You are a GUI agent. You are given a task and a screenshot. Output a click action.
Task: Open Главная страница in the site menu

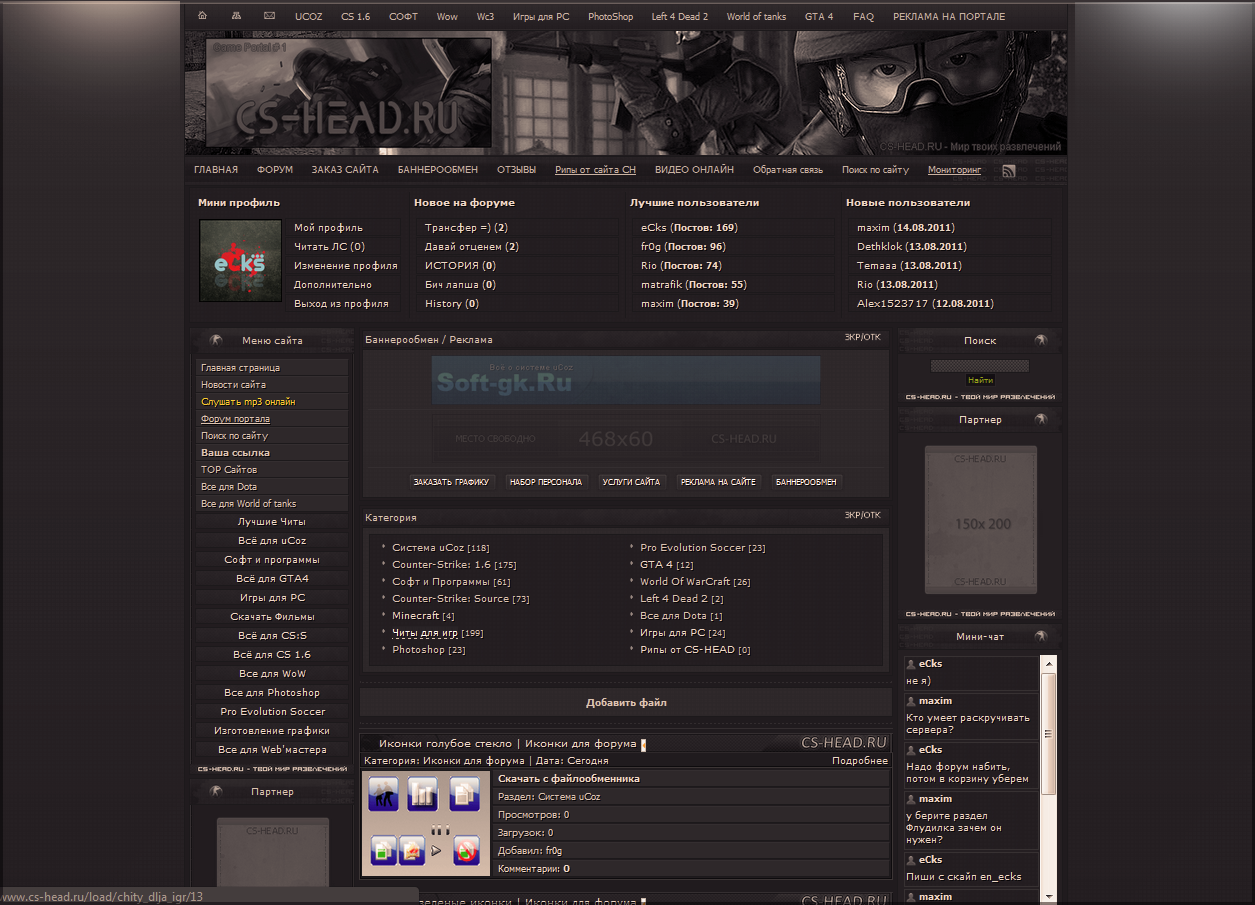pyautogui.click(x=272, y=368)
